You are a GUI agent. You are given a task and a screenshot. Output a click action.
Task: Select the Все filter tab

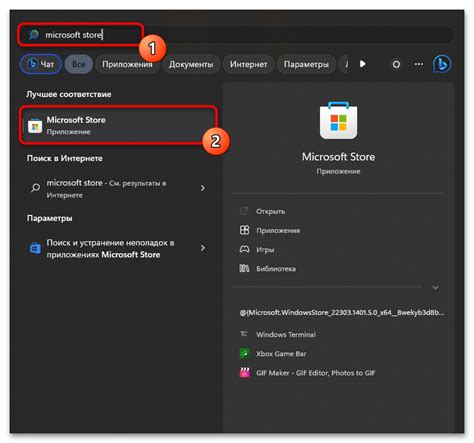[x=79, y=64]
